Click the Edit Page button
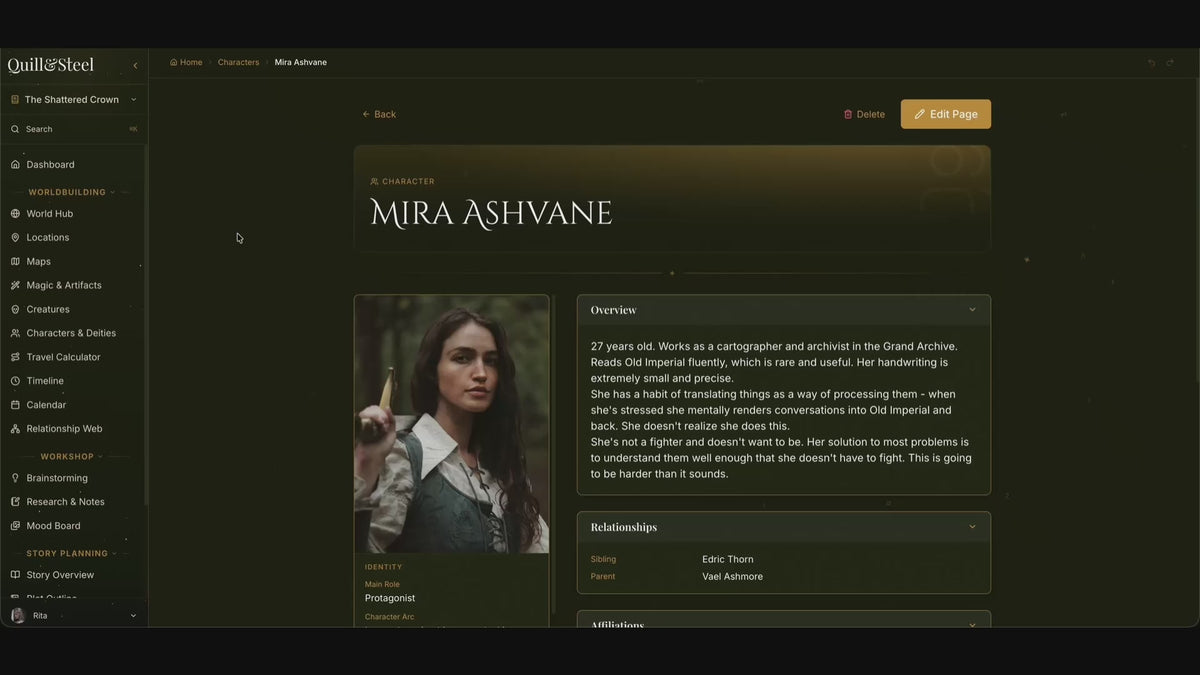 click(x=946, y=114)
